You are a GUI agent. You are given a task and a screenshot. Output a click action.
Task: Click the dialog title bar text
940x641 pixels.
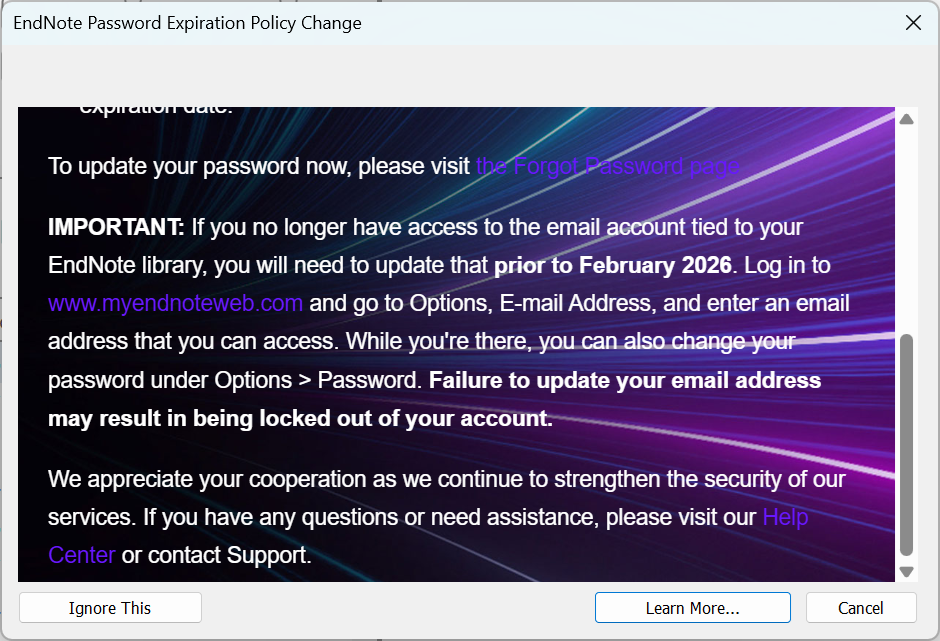pos(187,23)
